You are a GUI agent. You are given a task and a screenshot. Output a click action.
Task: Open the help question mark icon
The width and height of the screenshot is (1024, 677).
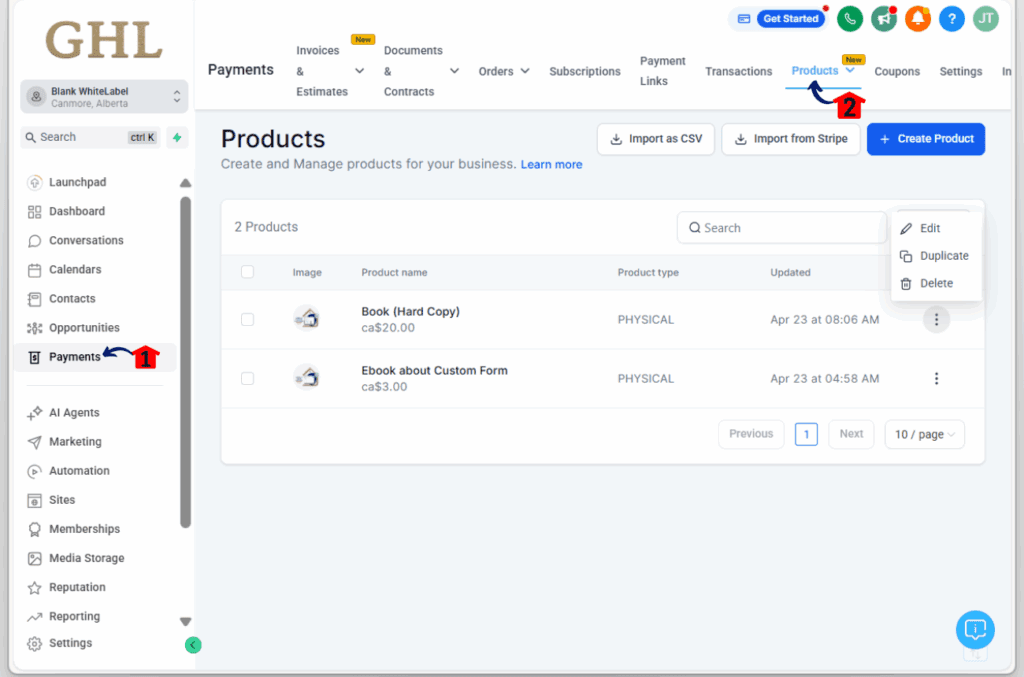951,18
